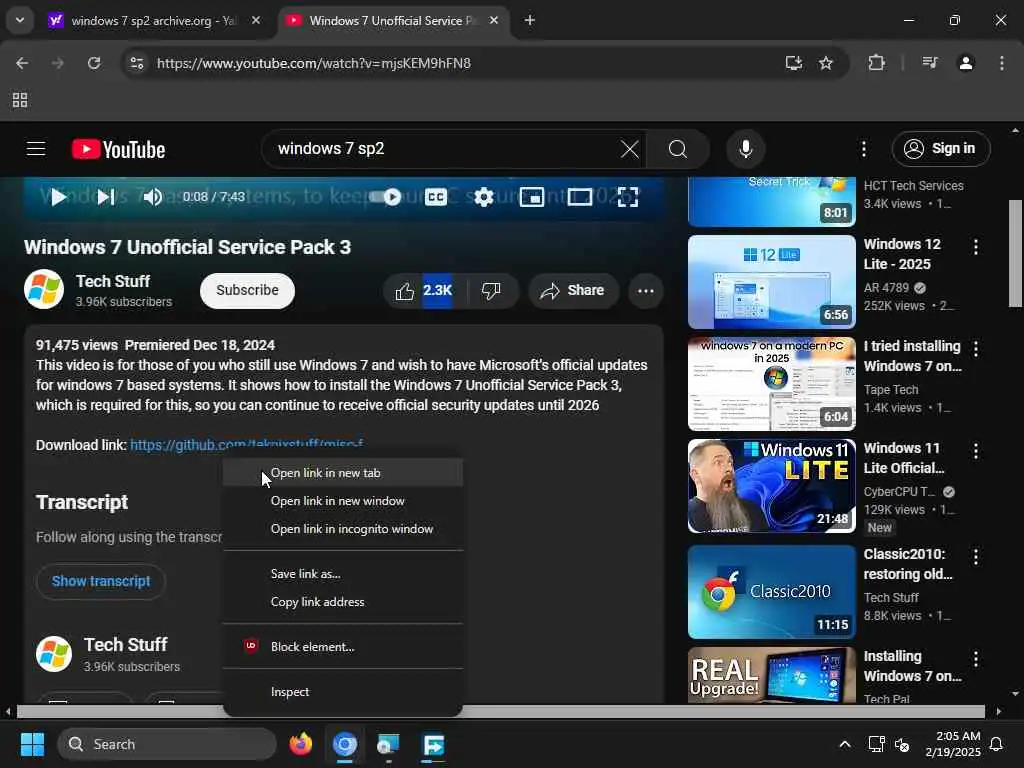This screenshot has height=768, width=1024.
Task: Select Open link in new tab
Action: pyautogui.click(x=343, y=473)
